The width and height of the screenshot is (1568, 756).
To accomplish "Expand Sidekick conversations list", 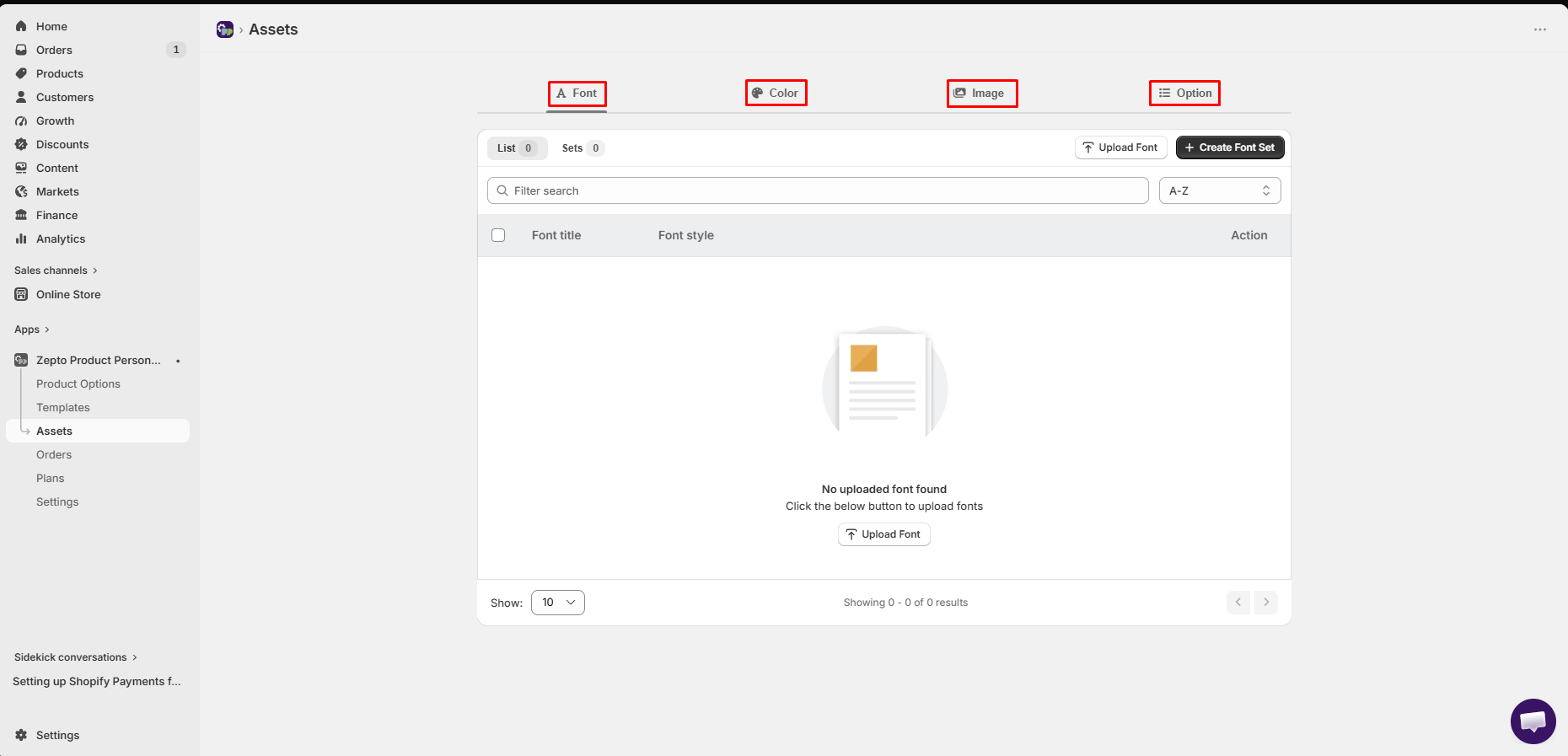I will [76, 657].
